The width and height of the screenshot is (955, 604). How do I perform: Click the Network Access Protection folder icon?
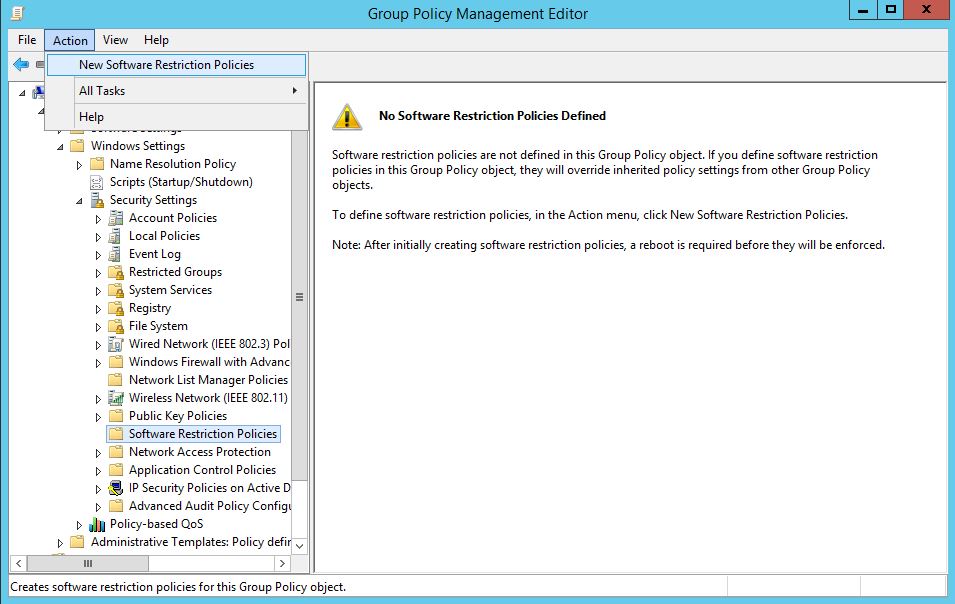(116, 452)
